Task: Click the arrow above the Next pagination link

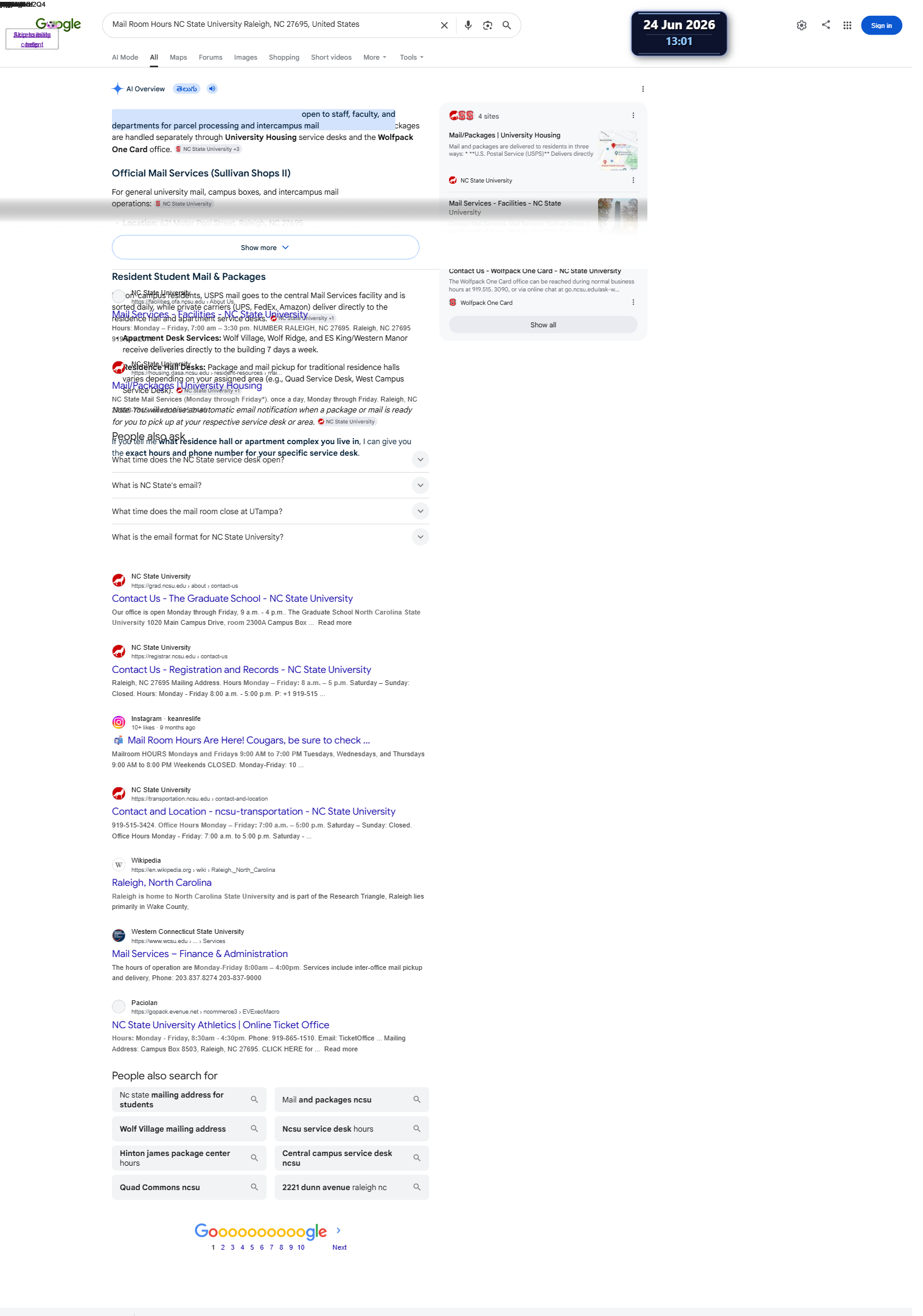Action: click(x=338, y=1230)
